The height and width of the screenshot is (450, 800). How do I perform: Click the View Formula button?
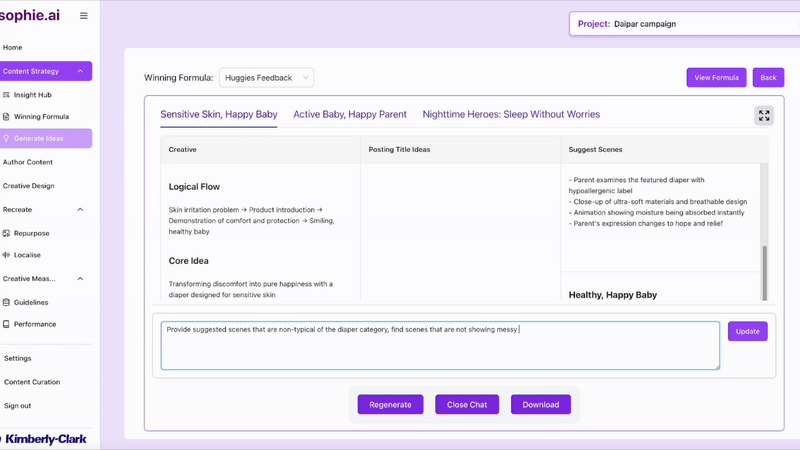[716, 78]
